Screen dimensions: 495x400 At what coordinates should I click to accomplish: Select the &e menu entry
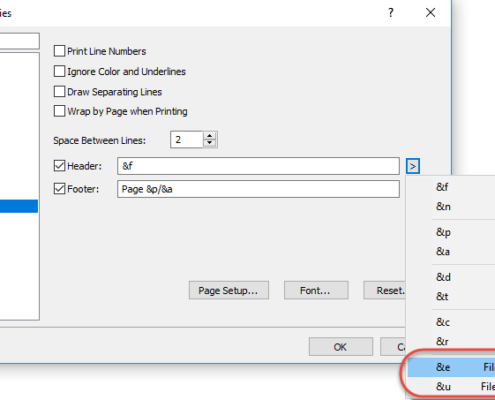(451, 367)
